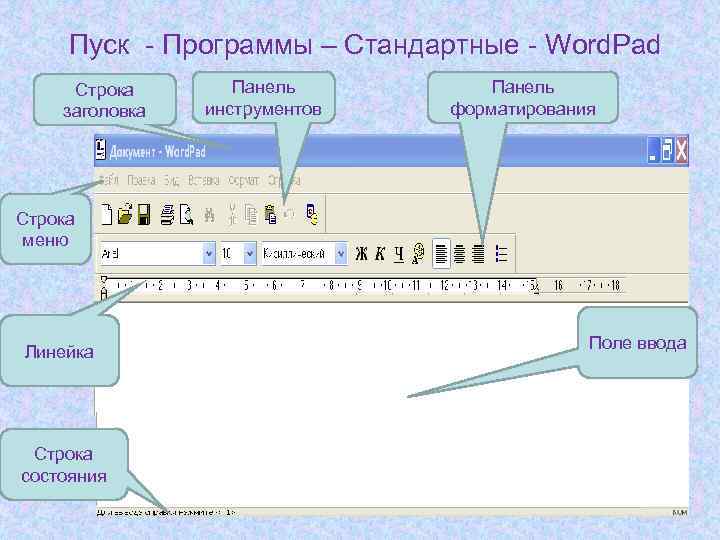Click the ruler at the 10 mark
Viewport: 720px width, 540px height.
[x=387, y=286]
